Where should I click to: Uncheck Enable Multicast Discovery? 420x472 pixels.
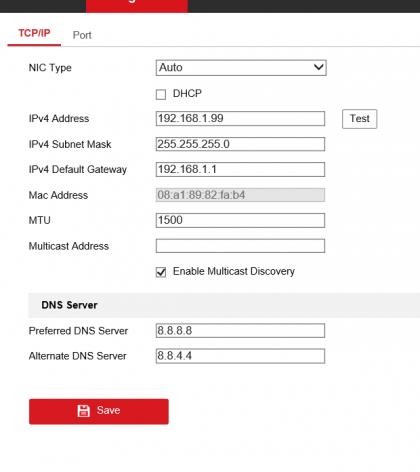pyautogui.click(x=161, y=272)
